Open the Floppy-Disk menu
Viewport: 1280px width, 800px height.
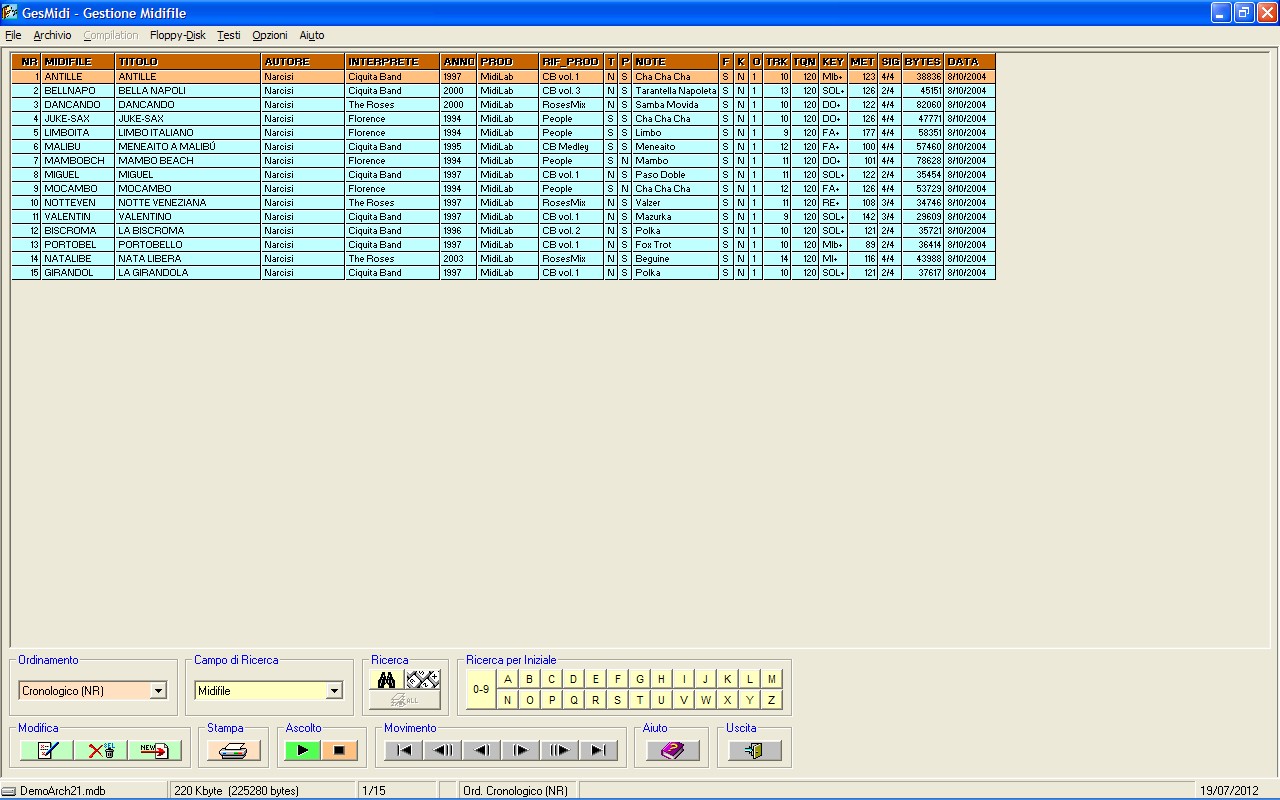(x=178, y=35)
